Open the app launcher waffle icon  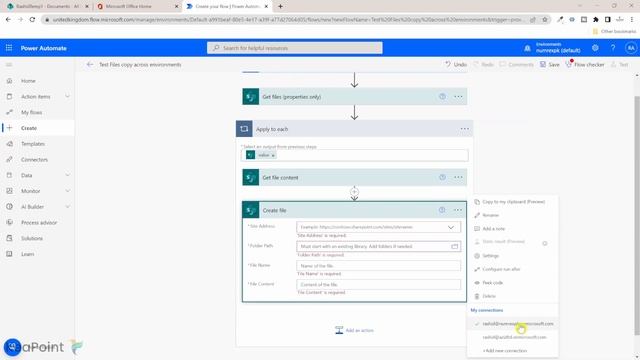tap(9, 48)
